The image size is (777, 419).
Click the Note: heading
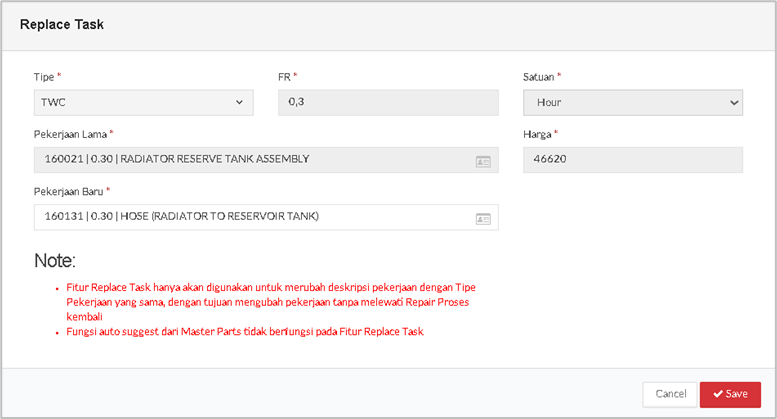[x=55, y=261]
